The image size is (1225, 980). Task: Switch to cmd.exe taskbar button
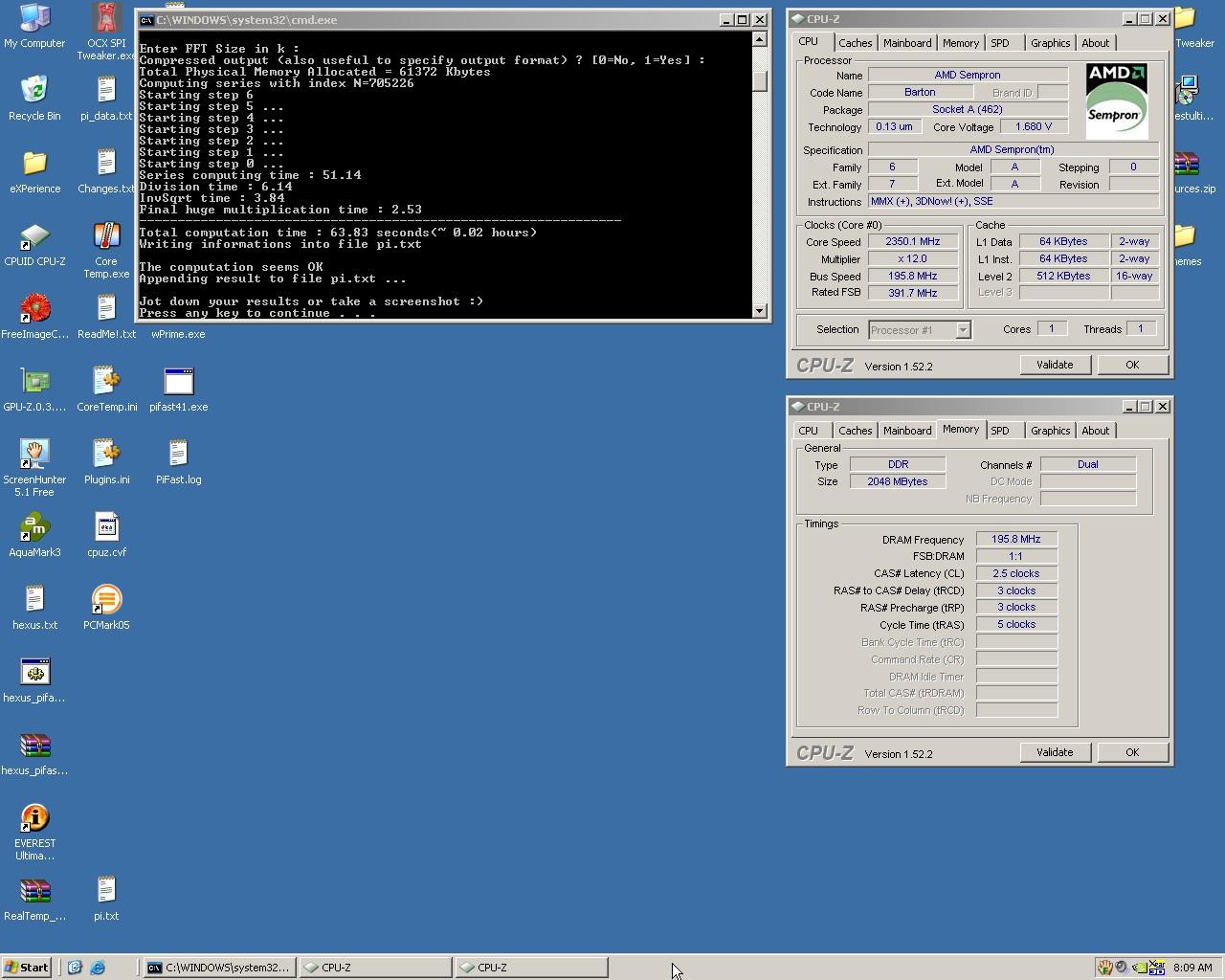coord(219,968)
